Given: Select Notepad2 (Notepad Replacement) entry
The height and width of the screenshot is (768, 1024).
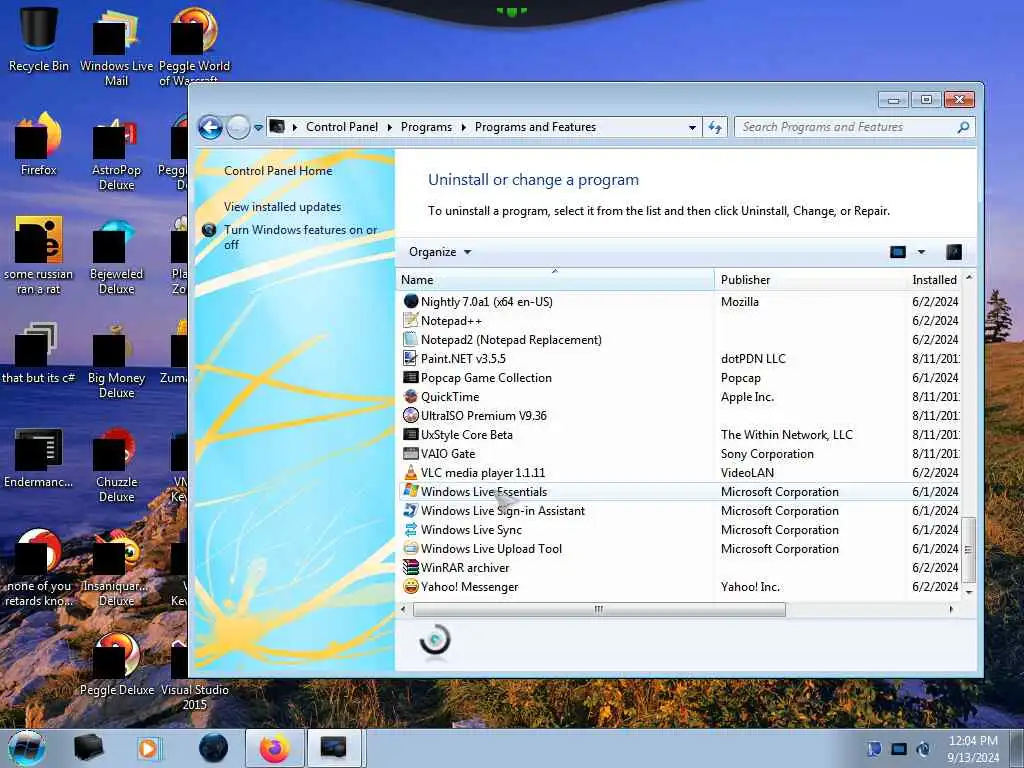Looking at the screenshot, I should tap(679, 340).
